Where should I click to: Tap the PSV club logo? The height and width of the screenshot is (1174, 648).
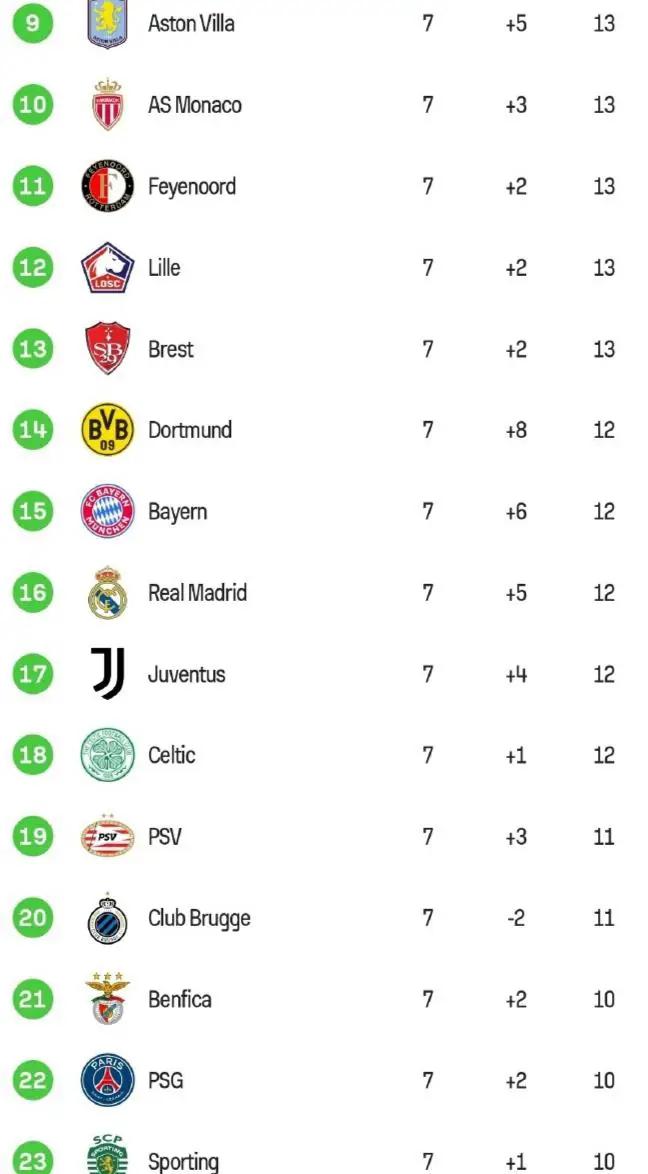coord(107,837)
